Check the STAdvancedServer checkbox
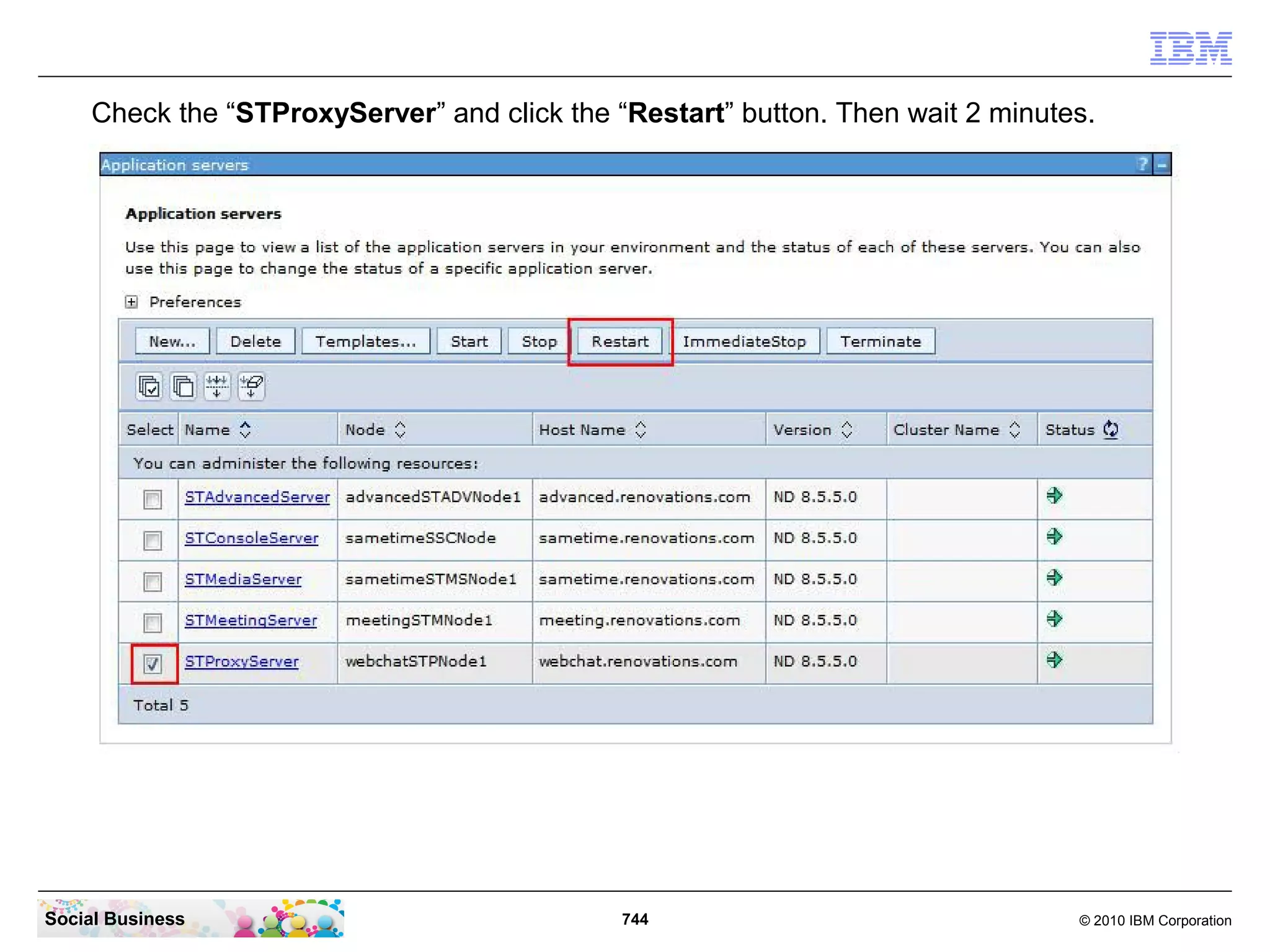 pyautogui.click(x=152, y=500)
